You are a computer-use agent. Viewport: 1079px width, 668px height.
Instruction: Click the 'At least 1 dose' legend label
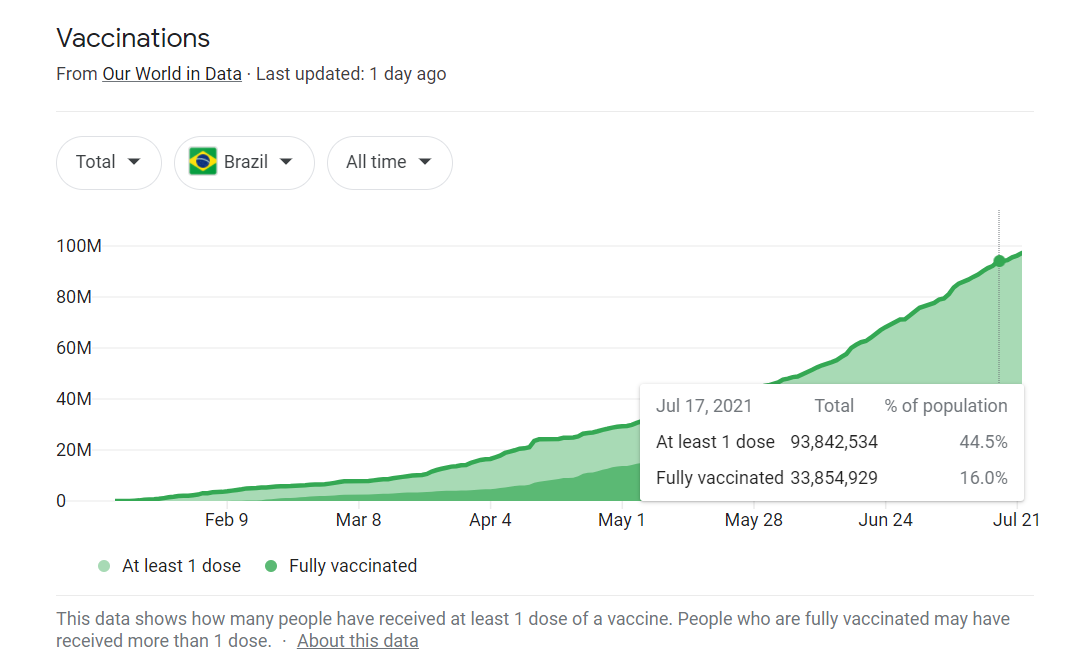(x=181, y=566)
